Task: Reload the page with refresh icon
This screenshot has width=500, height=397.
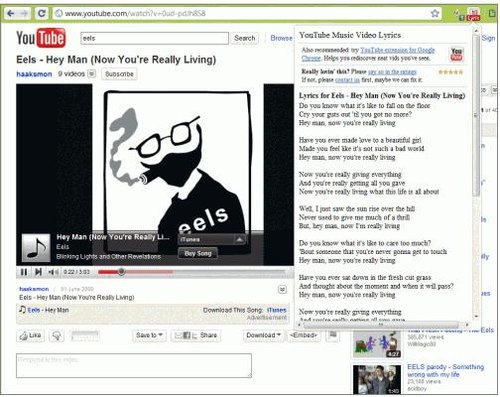Action: click(41, 13)
